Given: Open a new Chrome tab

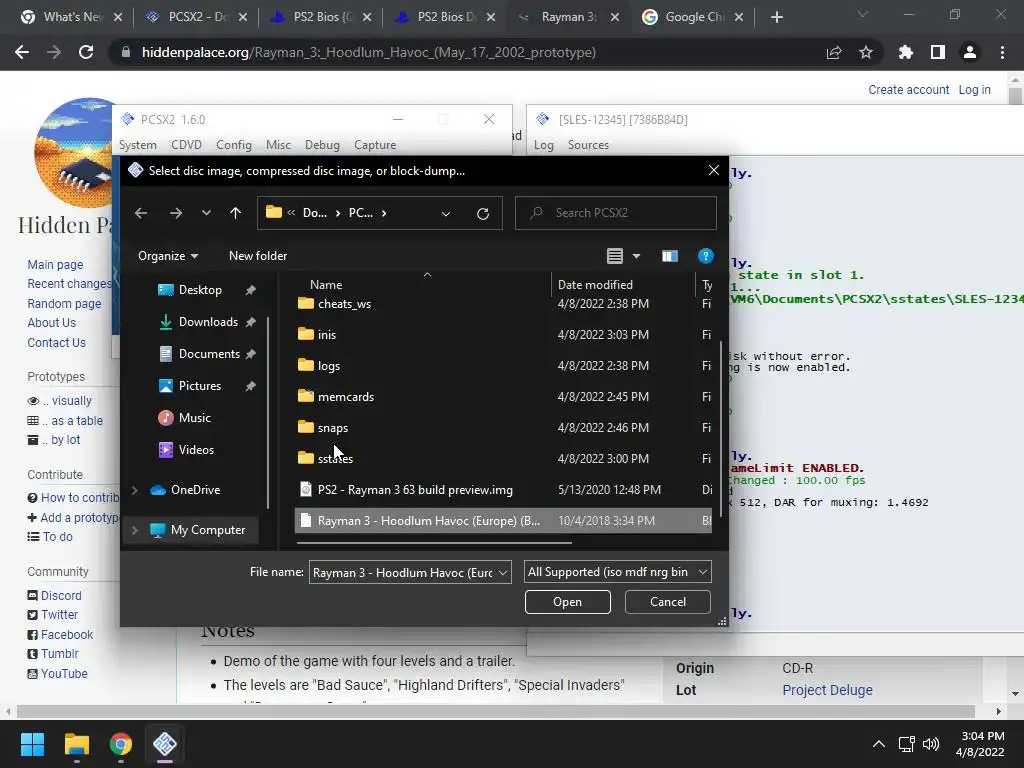Looking at the screenshot, I should (776, 18).
